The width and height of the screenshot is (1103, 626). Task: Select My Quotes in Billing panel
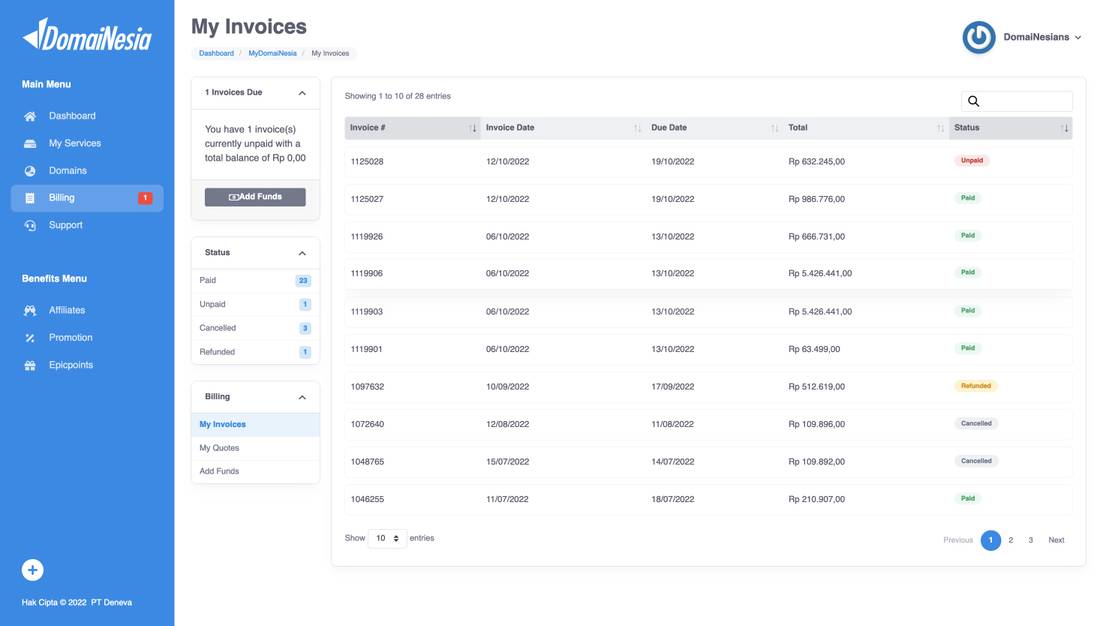(219, 448)
